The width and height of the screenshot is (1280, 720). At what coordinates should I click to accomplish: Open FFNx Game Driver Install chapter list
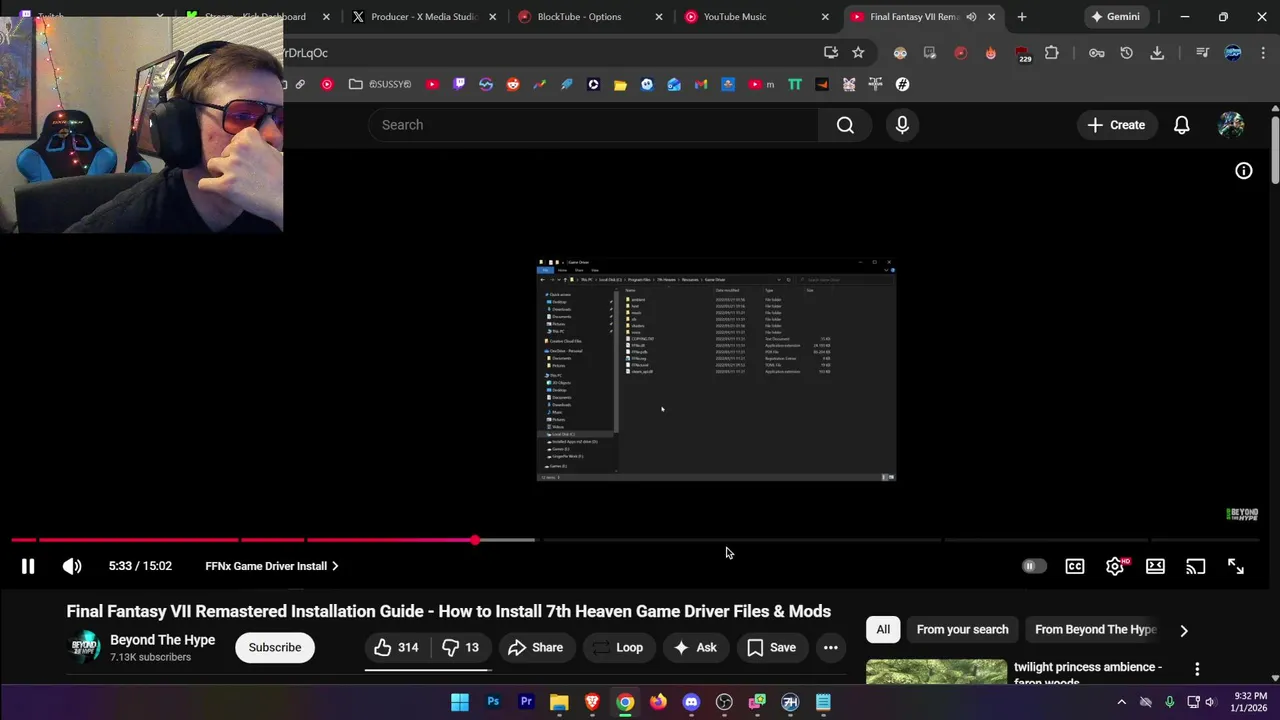tap(271, 566)
